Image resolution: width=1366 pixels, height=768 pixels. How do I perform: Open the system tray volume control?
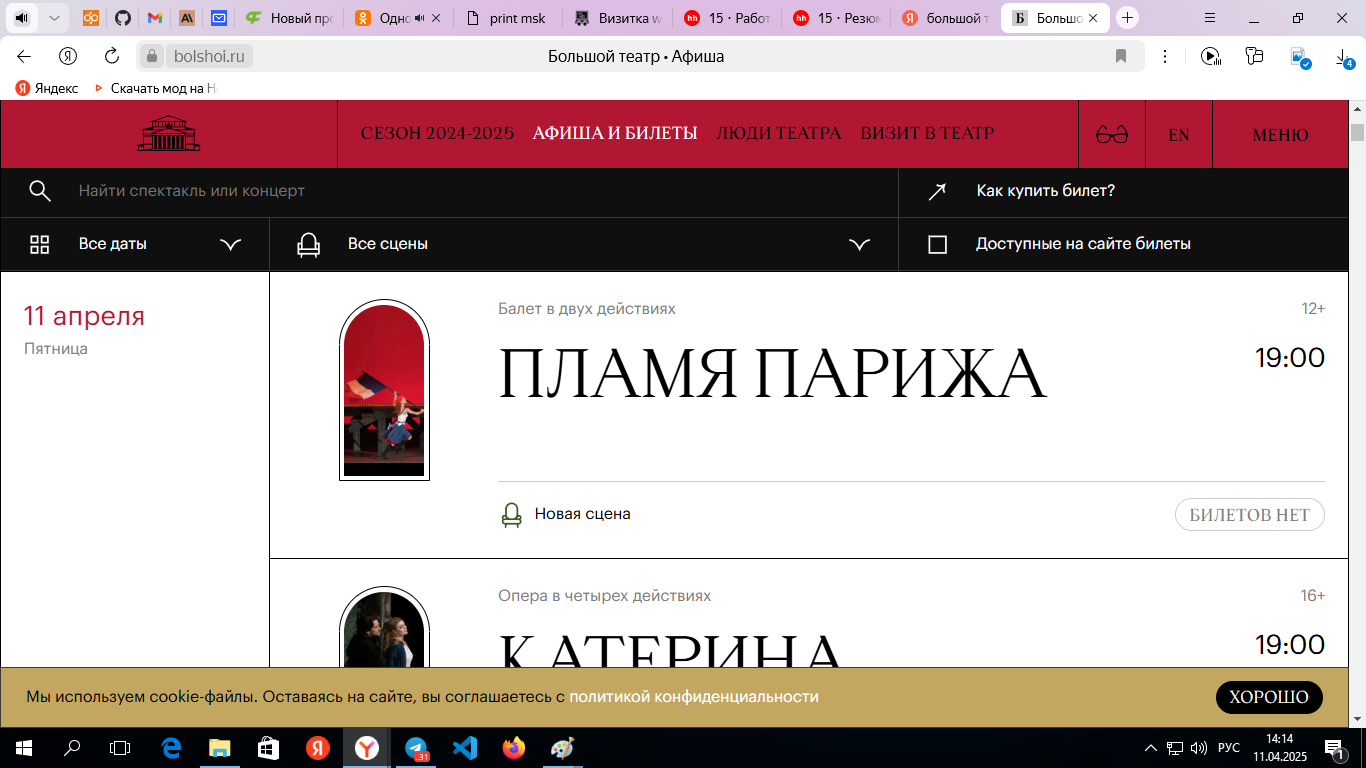pos(1199,748)
